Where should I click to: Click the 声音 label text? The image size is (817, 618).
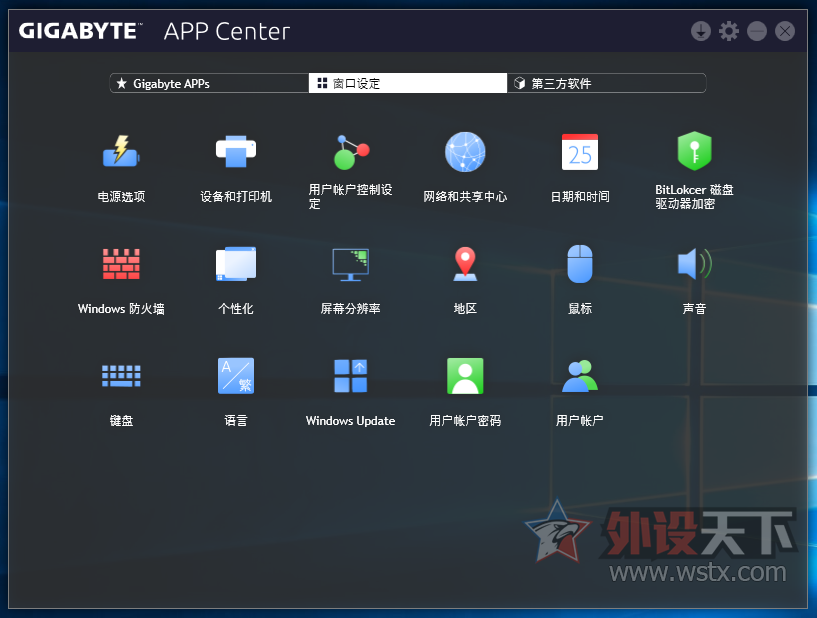click(x=695, y=309)
